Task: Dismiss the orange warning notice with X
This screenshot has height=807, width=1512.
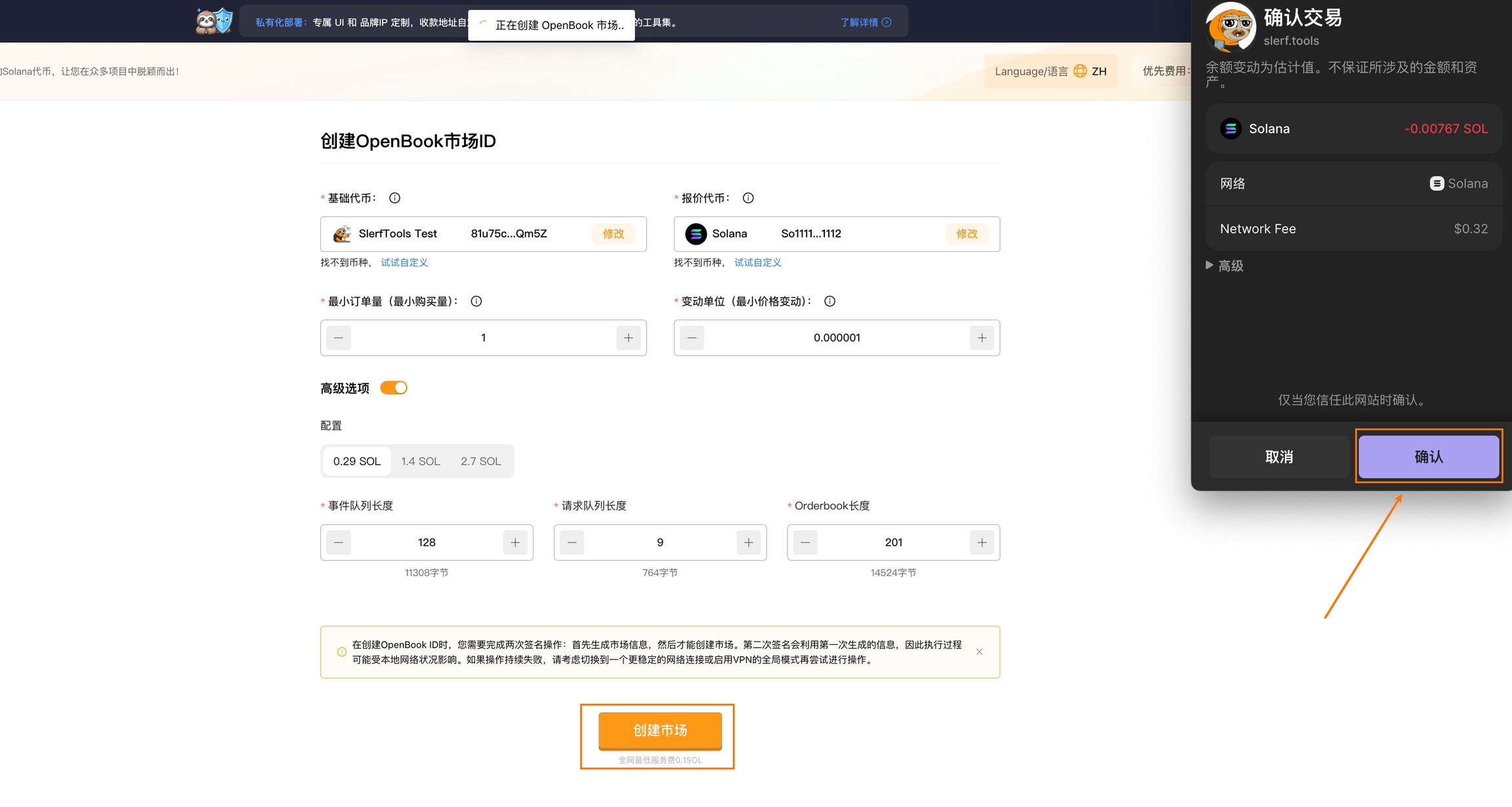Action: (x=979, y=652)
